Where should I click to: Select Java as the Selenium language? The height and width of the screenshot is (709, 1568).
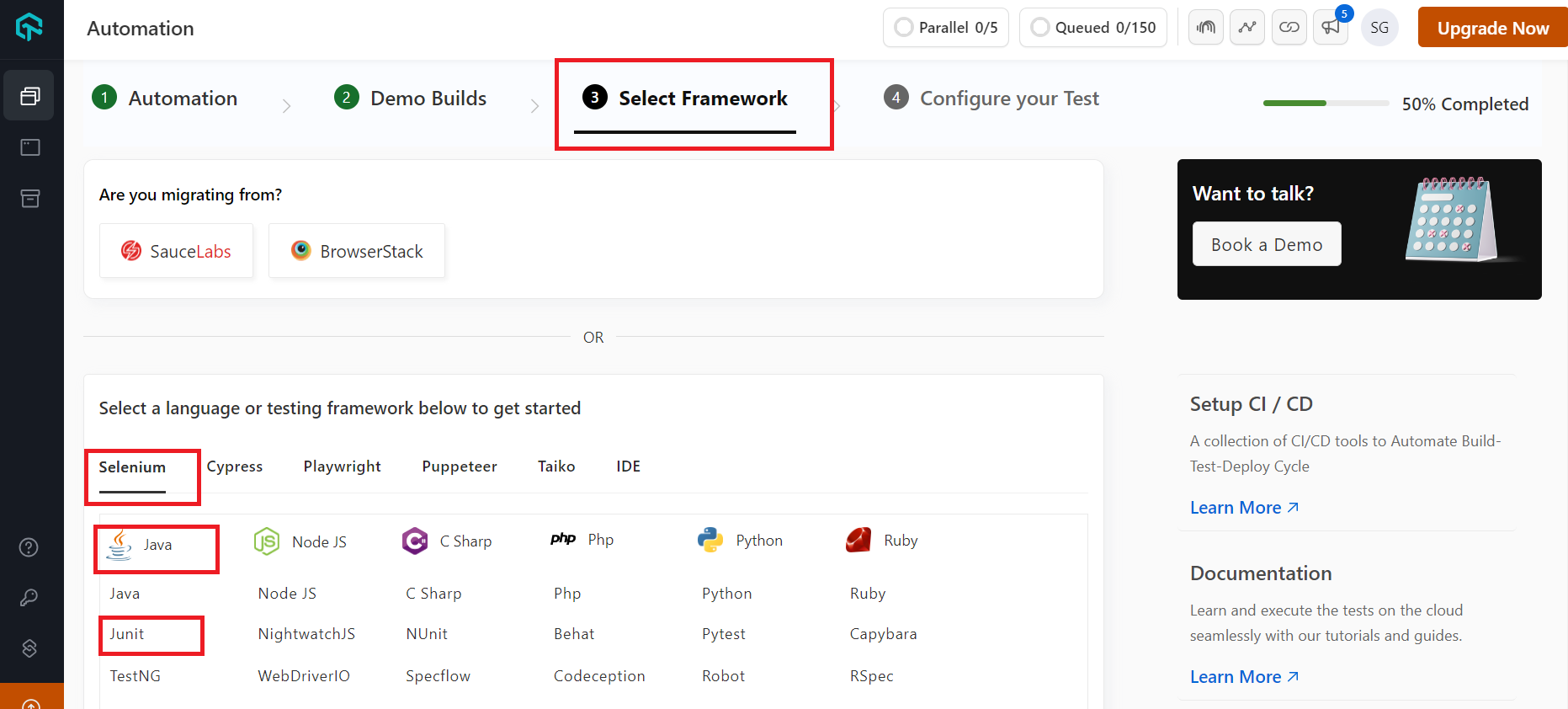coord(156,545)
